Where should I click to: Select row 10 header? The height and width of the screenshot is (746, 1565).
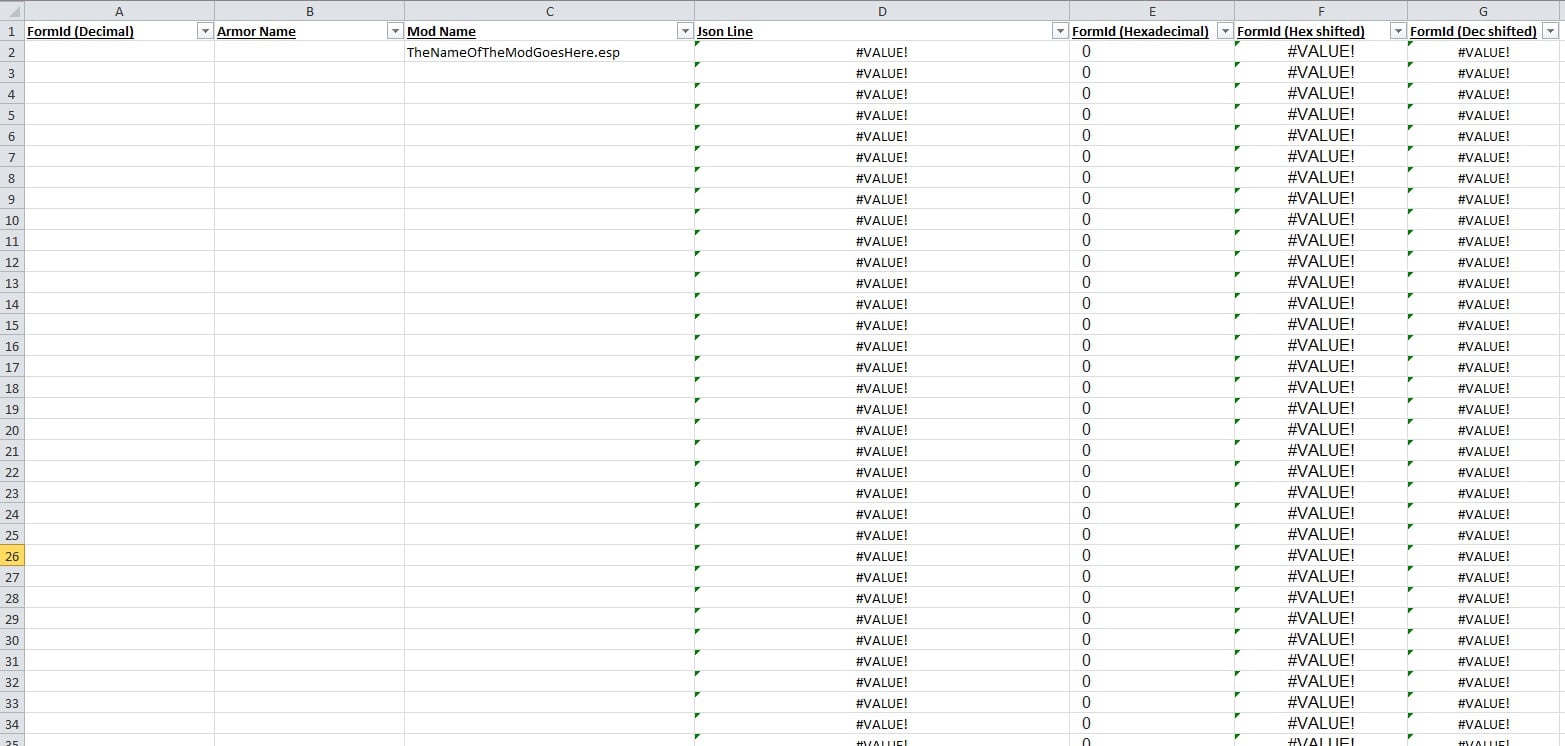coord(12,220)
